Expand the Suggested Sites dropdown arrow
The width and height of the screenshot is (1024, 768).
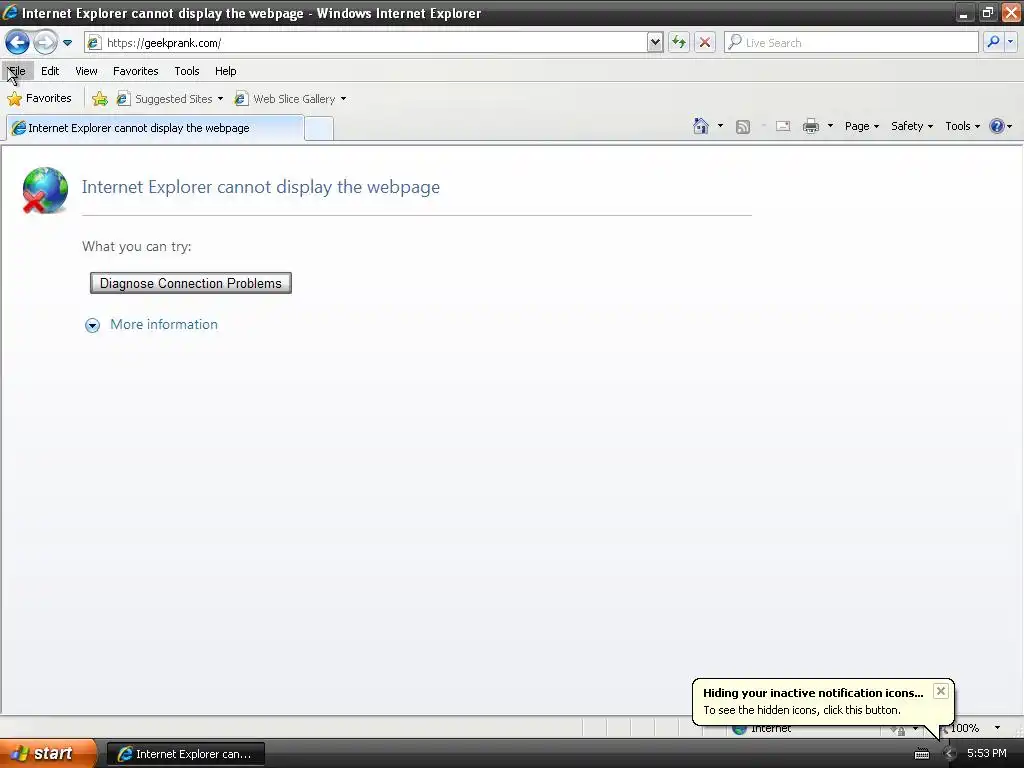click(220, 99)
